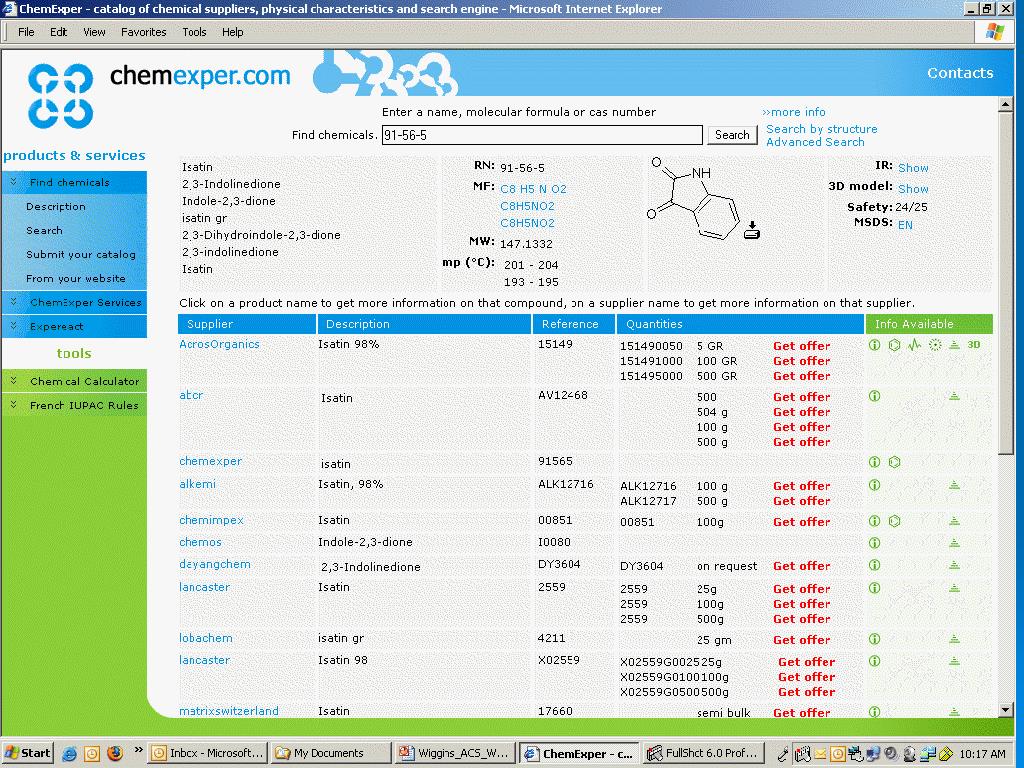Get offer for AcrosOrganics 5 GR
Viewport: 1024px width, 768px height.
coord(801,346)
